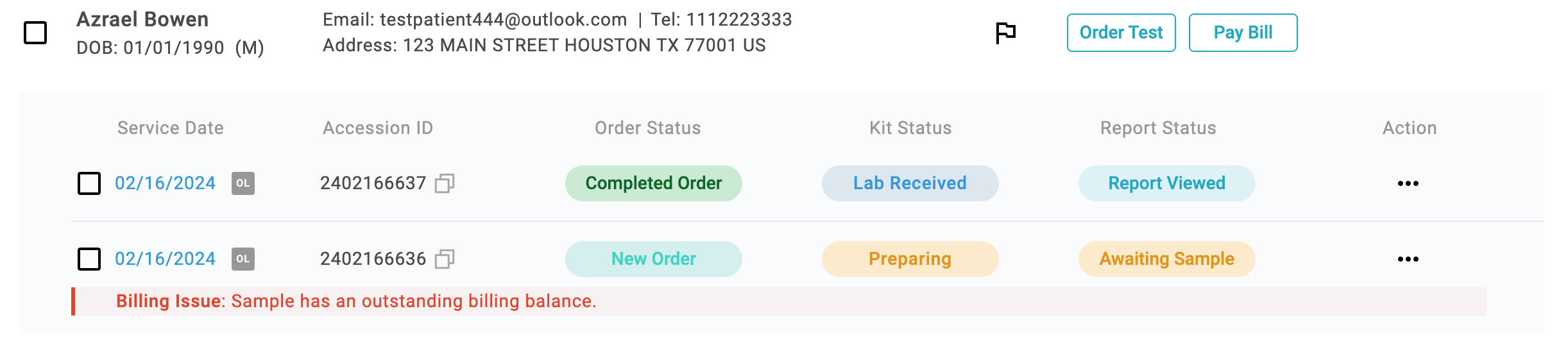Click the Preparing kit status badge
1568x354 pixels.
(x=910, y=259)
